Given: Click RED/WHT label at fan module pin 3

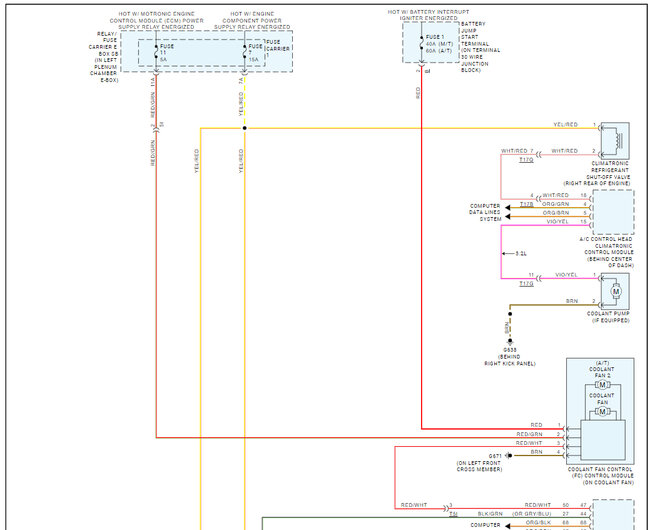Looking at the screenshot, I should [x=529, y=443].
